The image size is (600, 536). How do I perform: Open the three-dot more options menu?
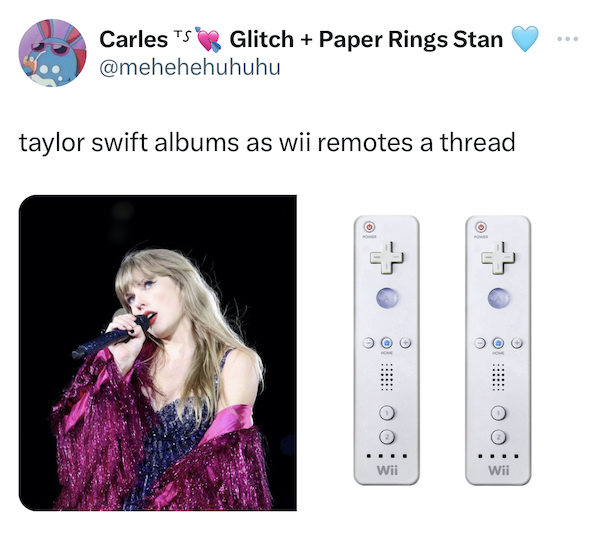pos(567,39)
